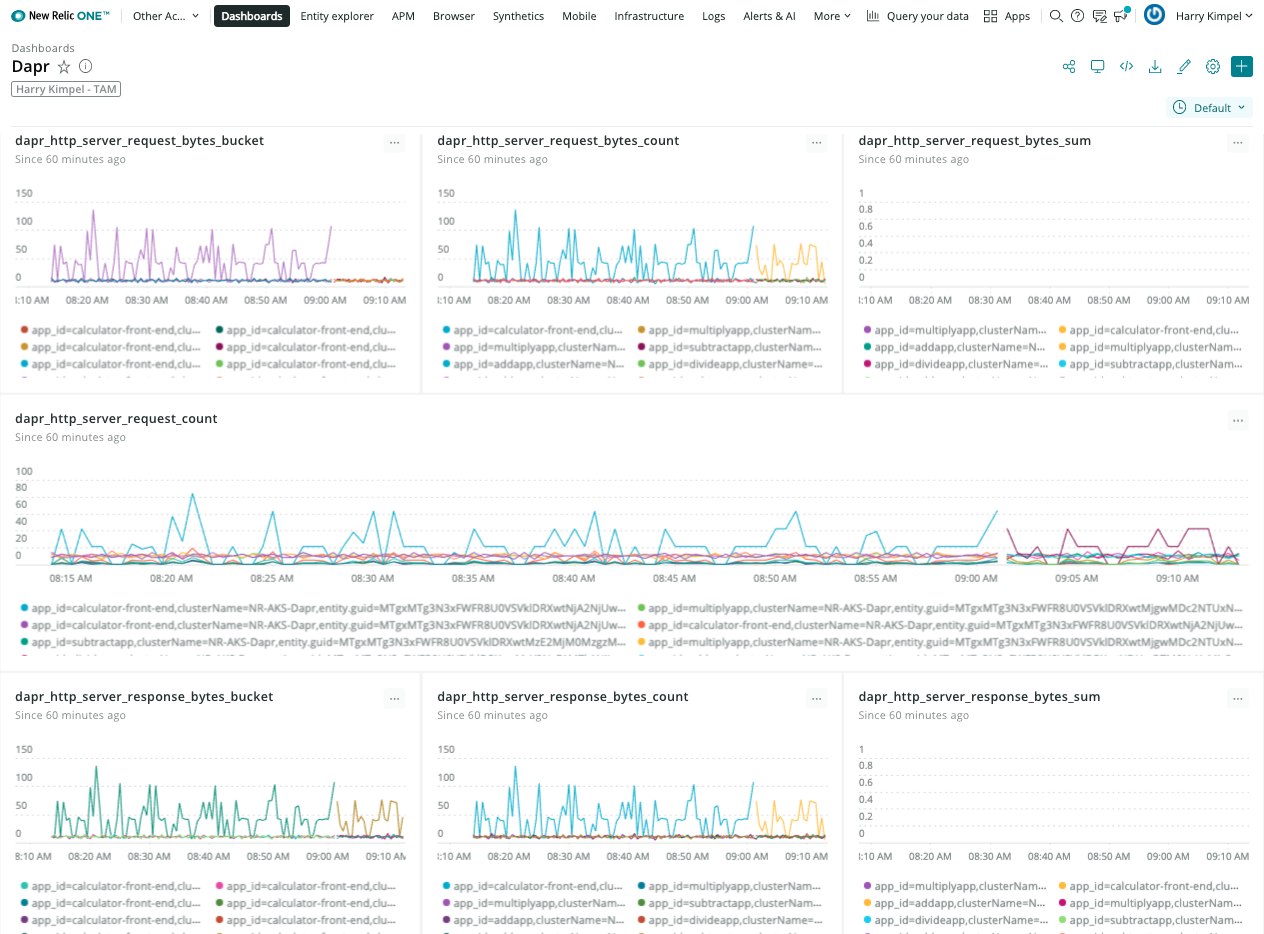Click Query your data

click(x=917, y=16)
